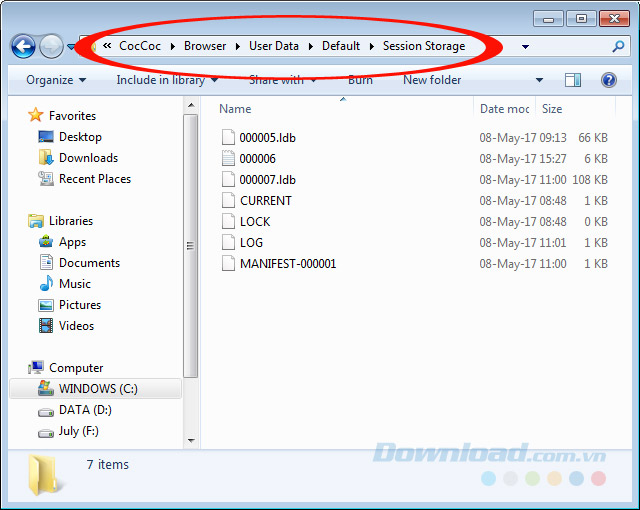Select the Downloads favorite
The height and width of the screenshot is (510, 640).
click(x=88, y=157)
